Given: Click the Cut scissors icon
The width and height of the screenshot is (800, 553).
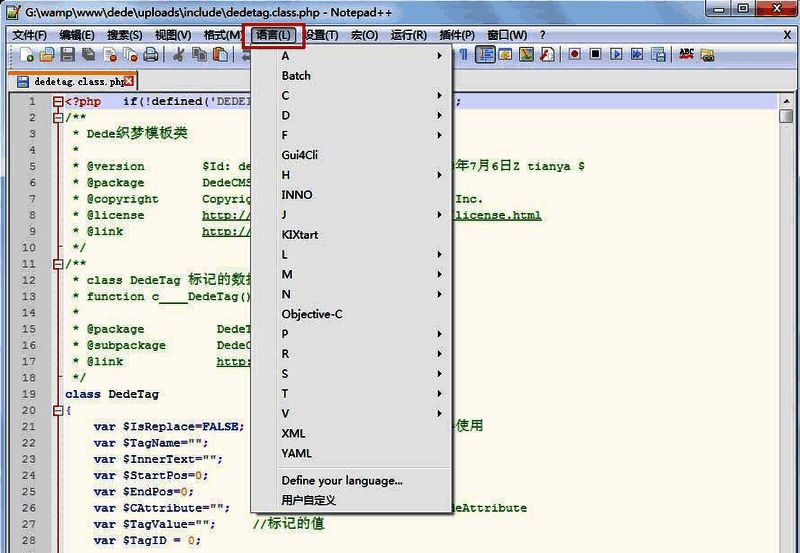Looking at the screenshot, I should click(x=179, y=55).
